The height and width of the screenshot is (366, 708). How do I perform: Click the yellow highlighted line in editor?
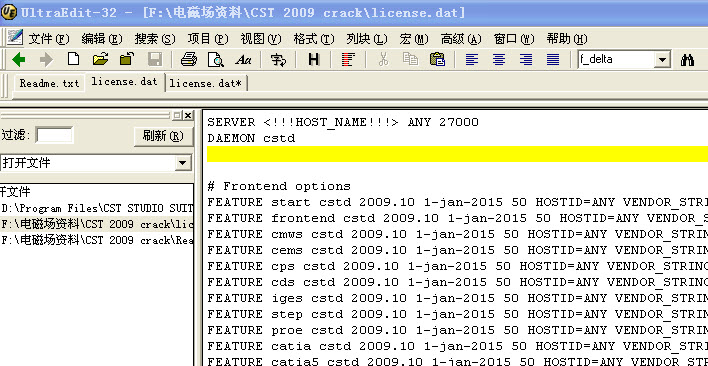[457, 154]
